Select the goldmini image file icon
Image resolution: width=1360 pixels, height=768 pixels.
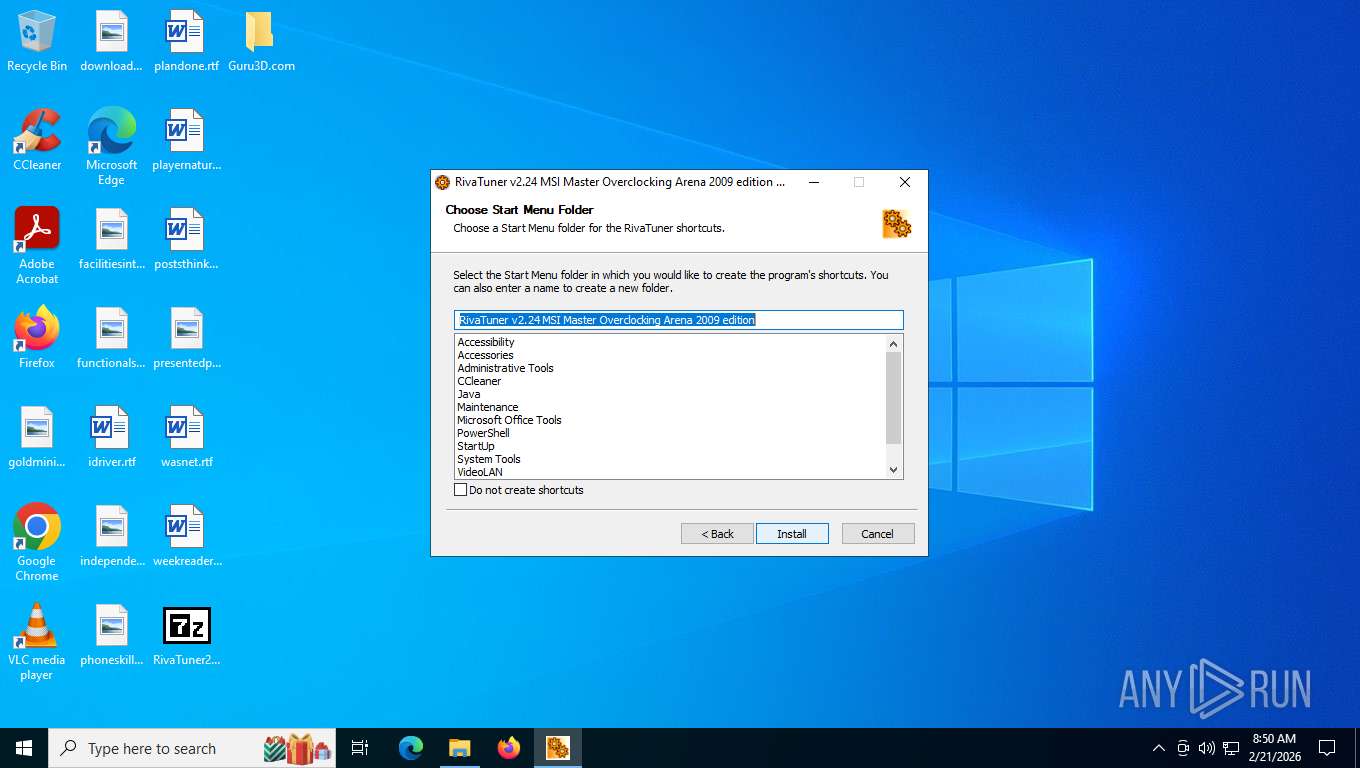[37, 437]
